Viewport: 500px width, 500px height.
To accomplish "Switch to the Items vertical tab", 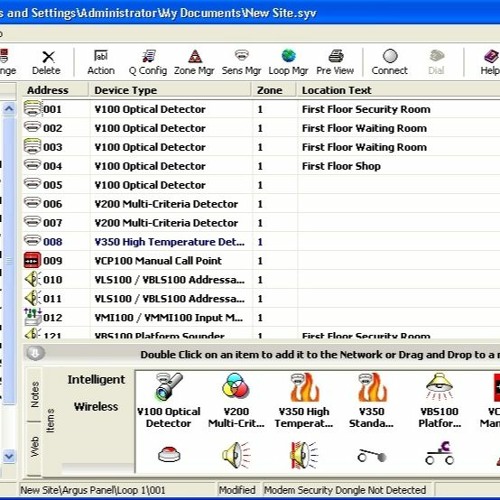I will [x=50, y=421].
